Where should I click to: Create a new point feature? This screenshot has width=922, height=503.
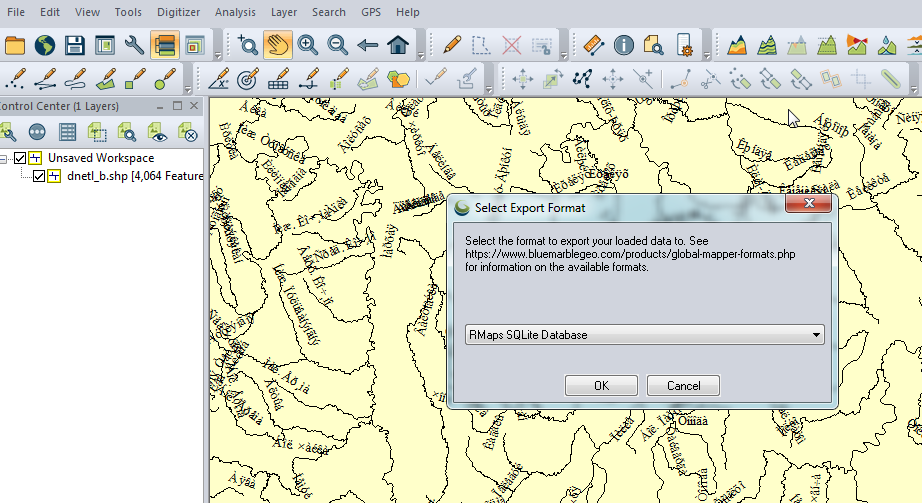click(x=15, y=79)
